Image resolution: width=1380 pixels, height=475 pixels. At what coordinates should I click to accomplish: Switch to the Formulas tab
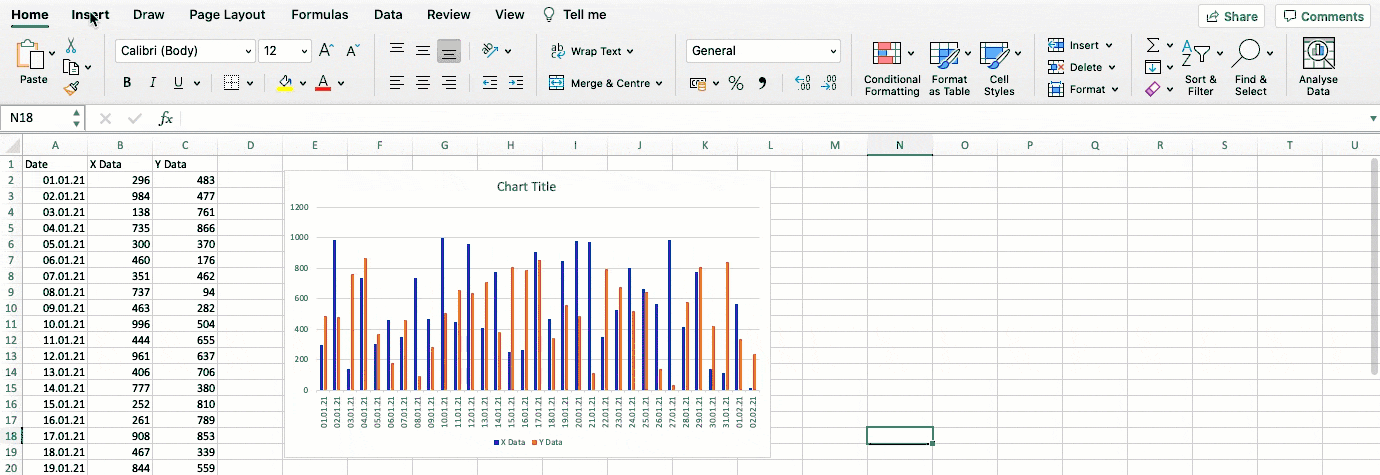[x=320, y=15]
